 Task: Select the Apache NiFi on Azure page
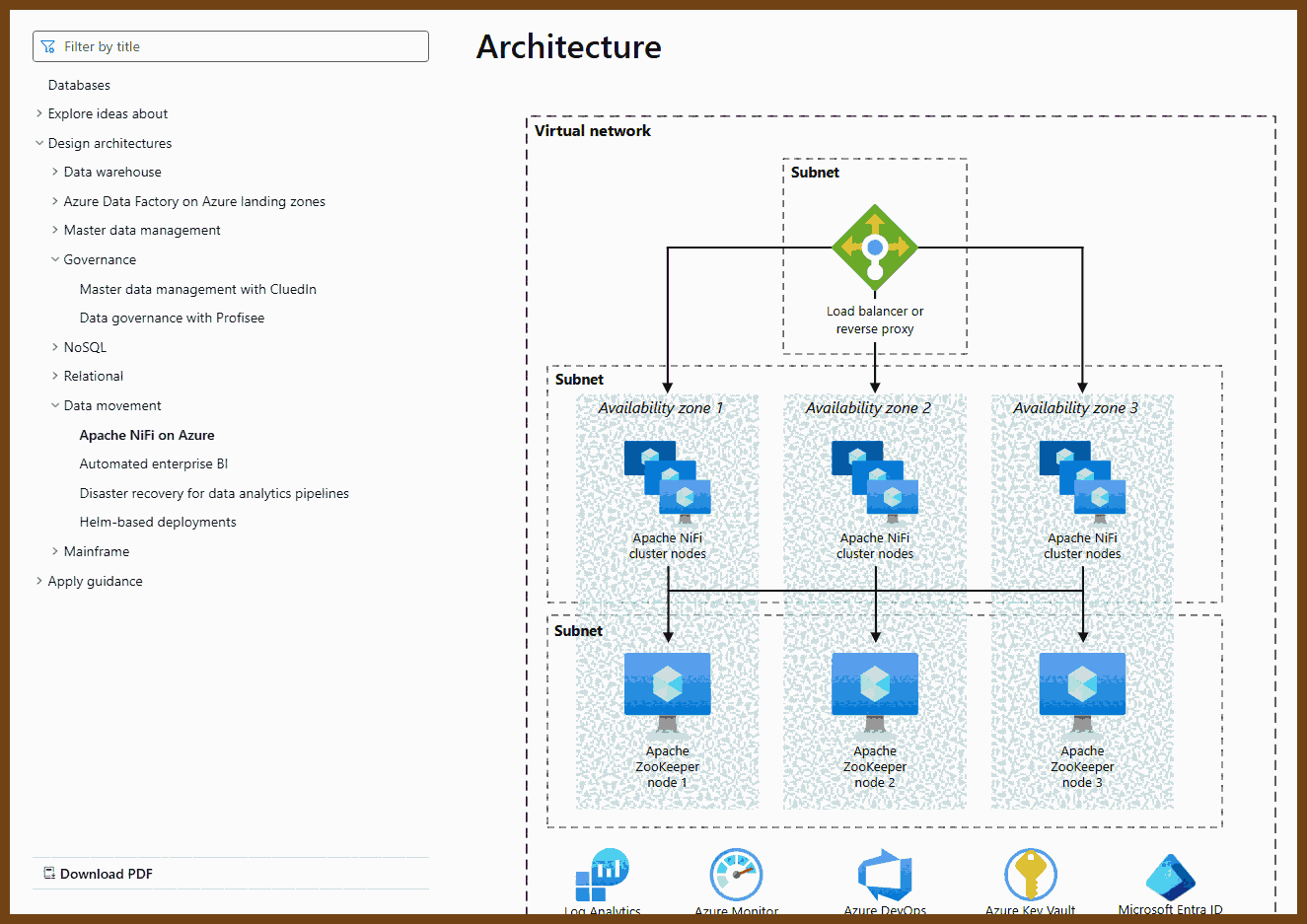[147, 435]
